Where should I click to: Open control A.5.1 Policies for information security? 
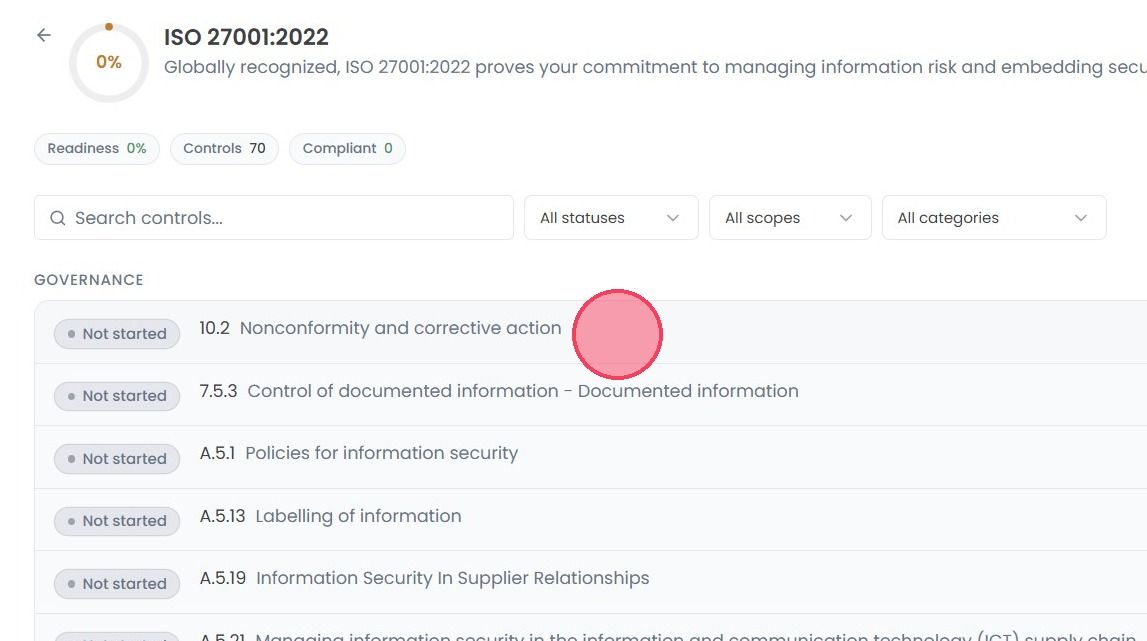click(590, 457)
